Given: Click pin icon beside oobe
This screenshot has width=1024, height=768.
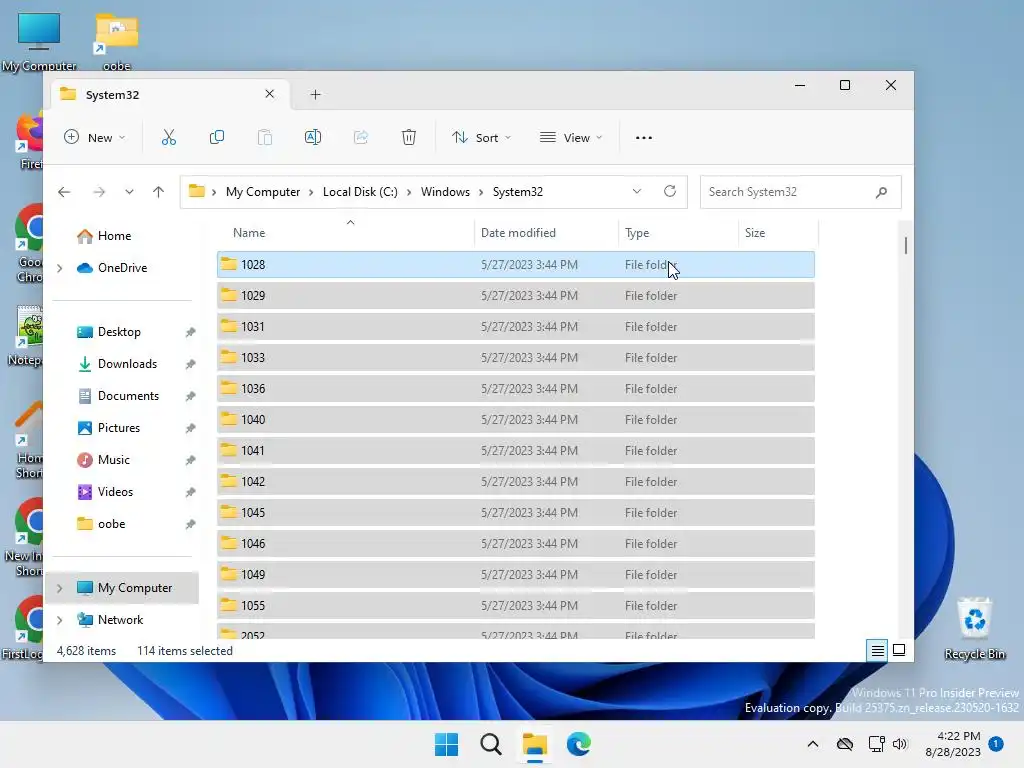Looking at the screenshot, I should pyautogui.click(x=190, y=524).
